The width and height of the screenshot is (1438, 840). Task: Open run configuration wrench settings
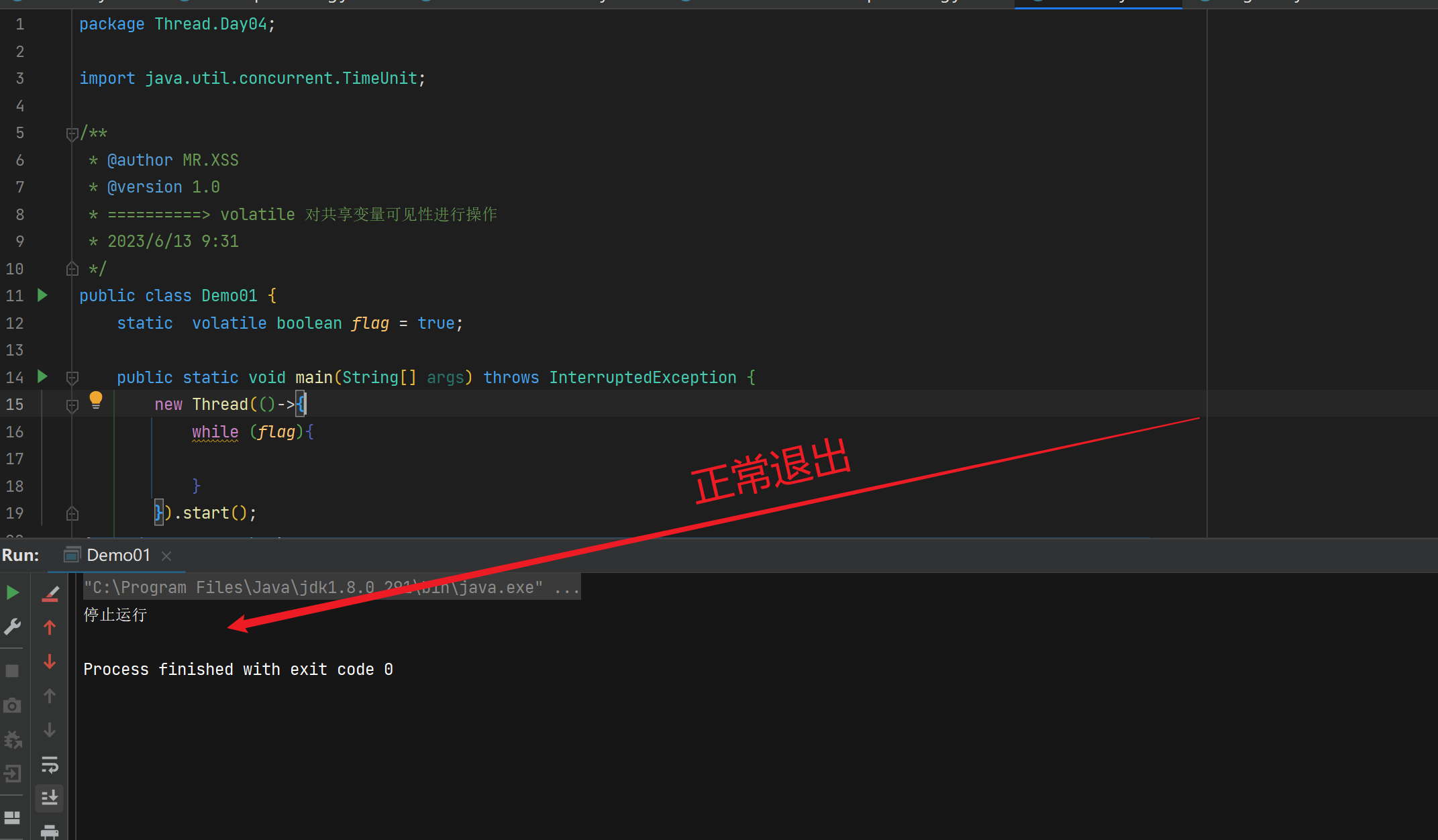(12, 627)
